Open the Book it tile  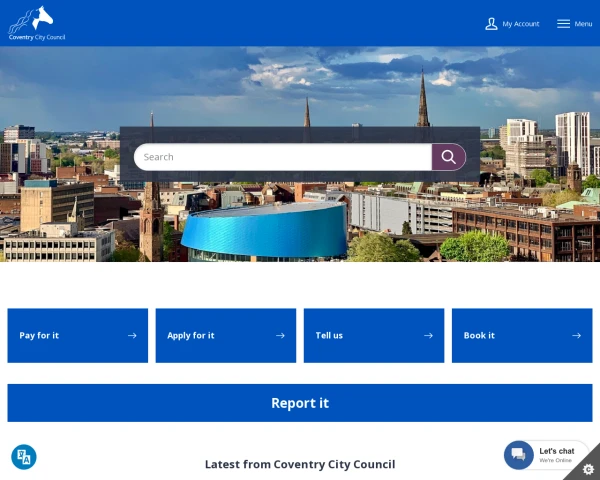[522, 336]
